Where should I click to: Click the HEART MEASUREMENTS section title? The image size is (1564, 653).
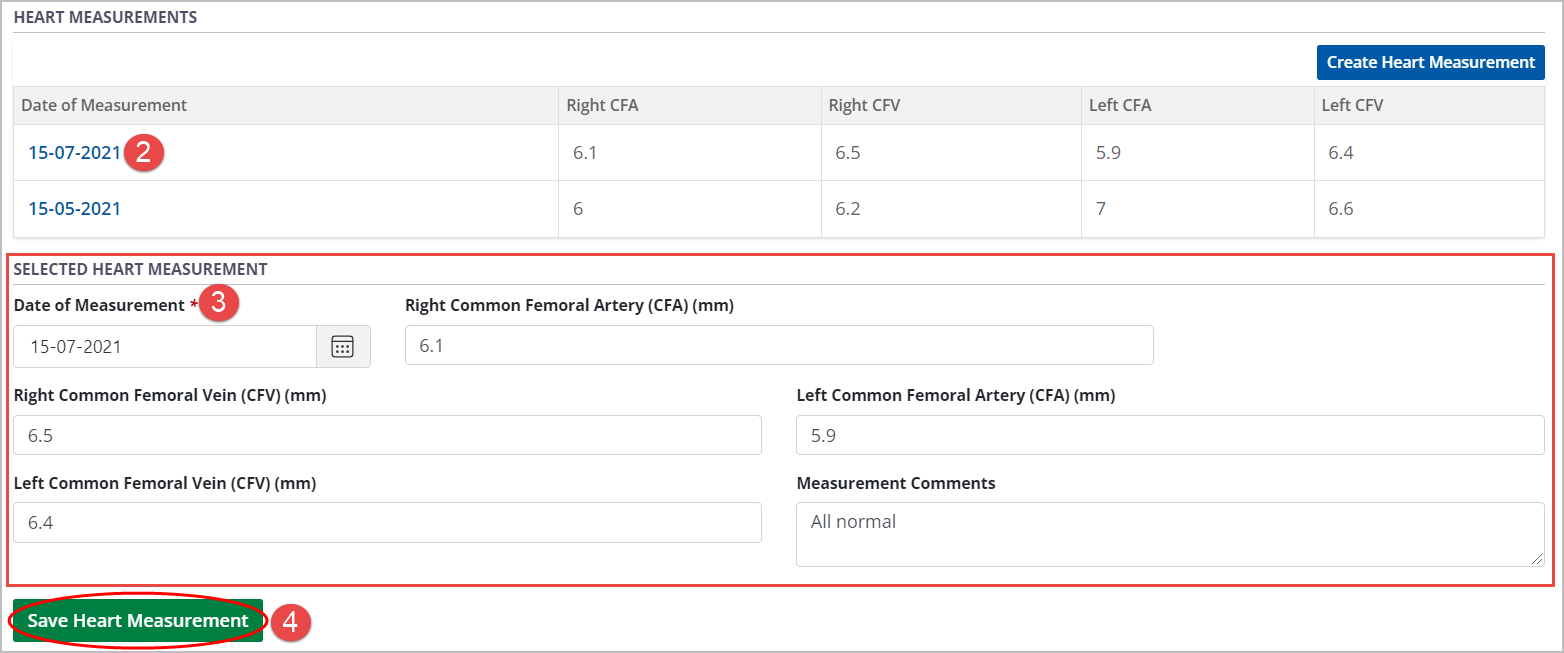click(x=105, y=17)
